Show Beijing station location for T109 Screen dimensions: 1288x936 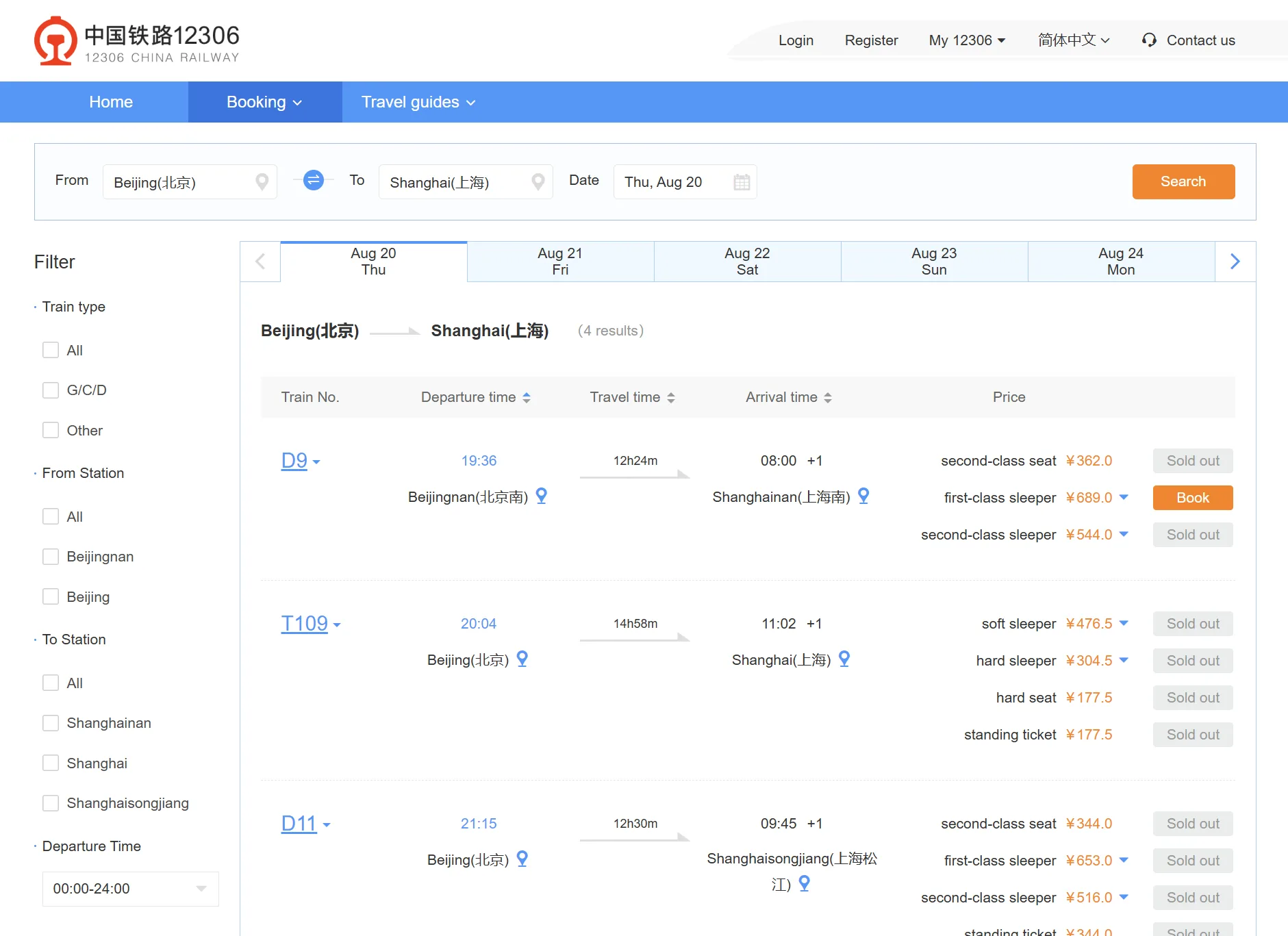(x=522, y=659)
